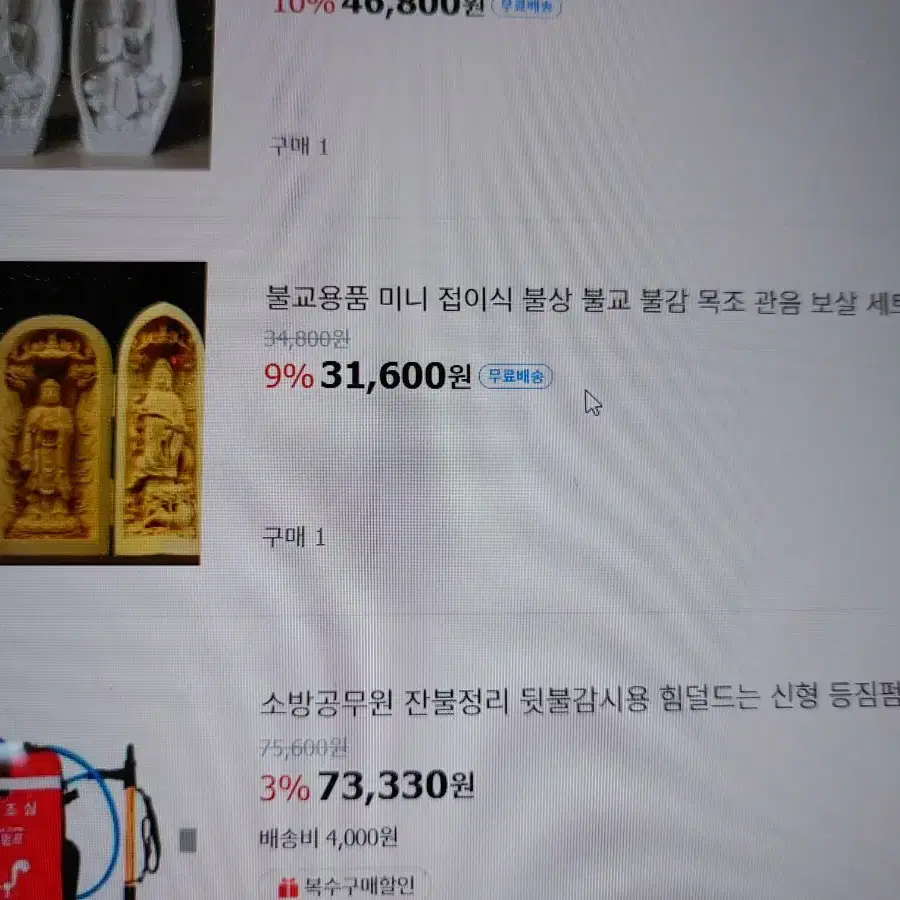Screen dimensions: 900x900
Task: Click the crossed-out 75,600원 original price
Action: [x=304, y=748]
